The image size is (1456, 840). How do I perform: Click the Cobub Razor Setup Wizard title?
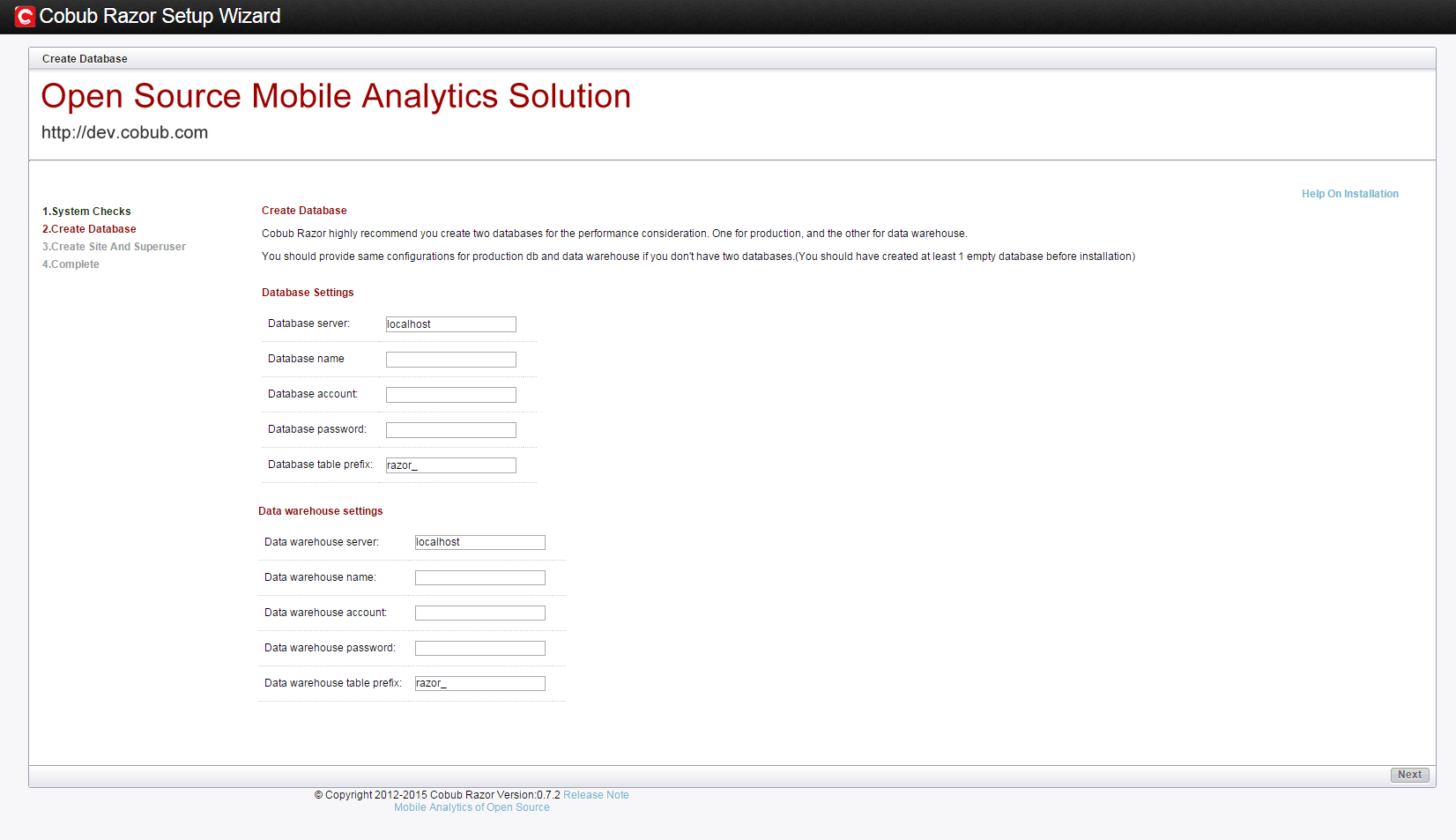click(x=160, y=16)
